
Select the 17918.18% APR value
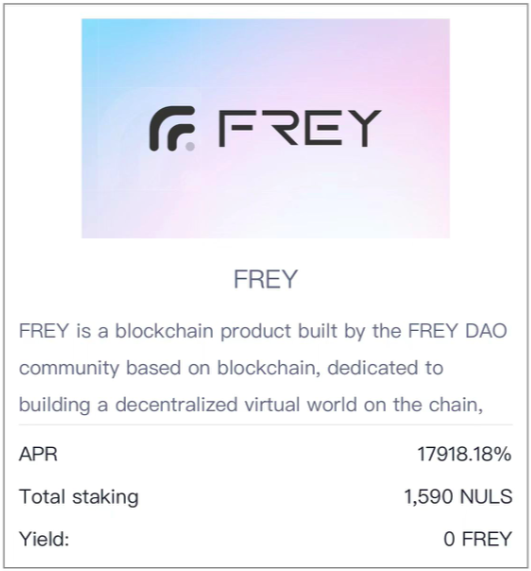click(464, 454)
